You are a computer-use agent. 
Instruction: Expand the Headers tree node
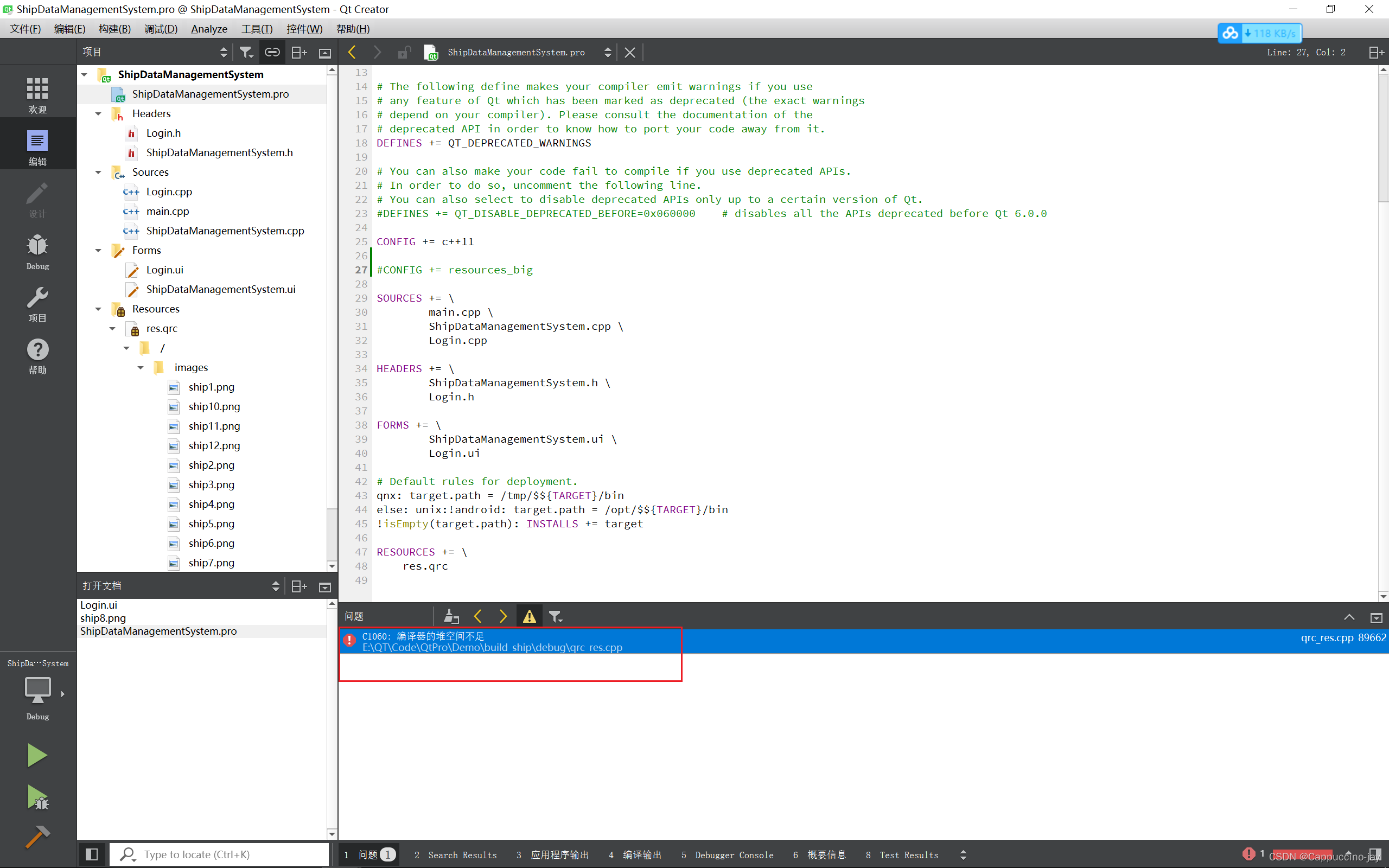click(98, 113)
